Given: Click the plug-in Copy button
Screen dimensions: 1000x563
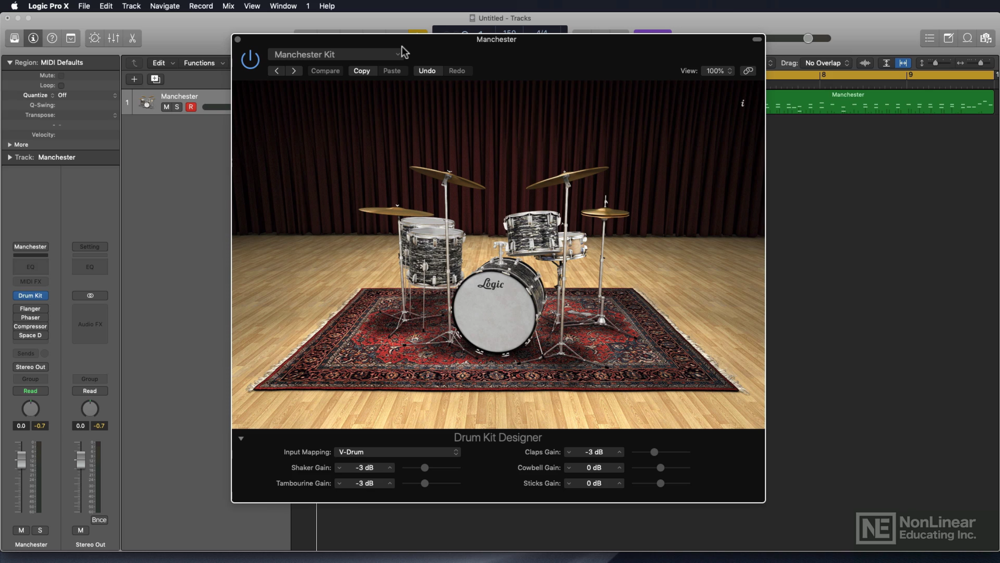Looking at the screenshot, I should [362, 71].
